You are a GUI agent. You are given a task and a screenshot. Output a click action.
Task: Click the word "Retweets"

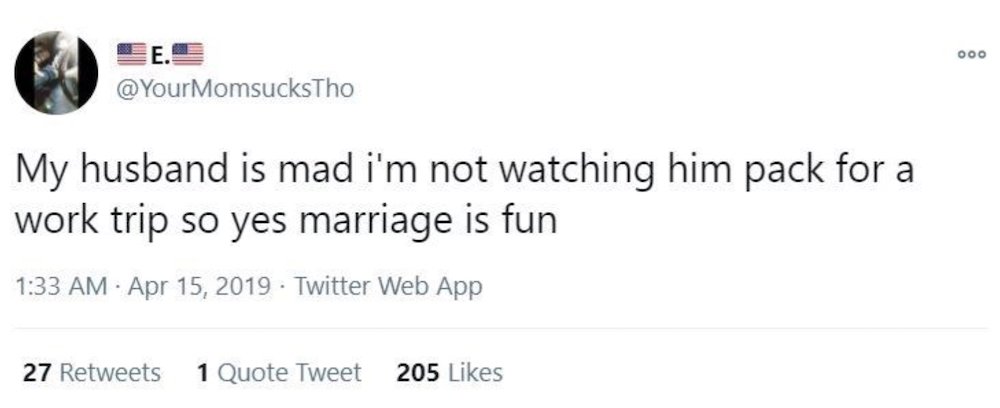coord(110,372)
